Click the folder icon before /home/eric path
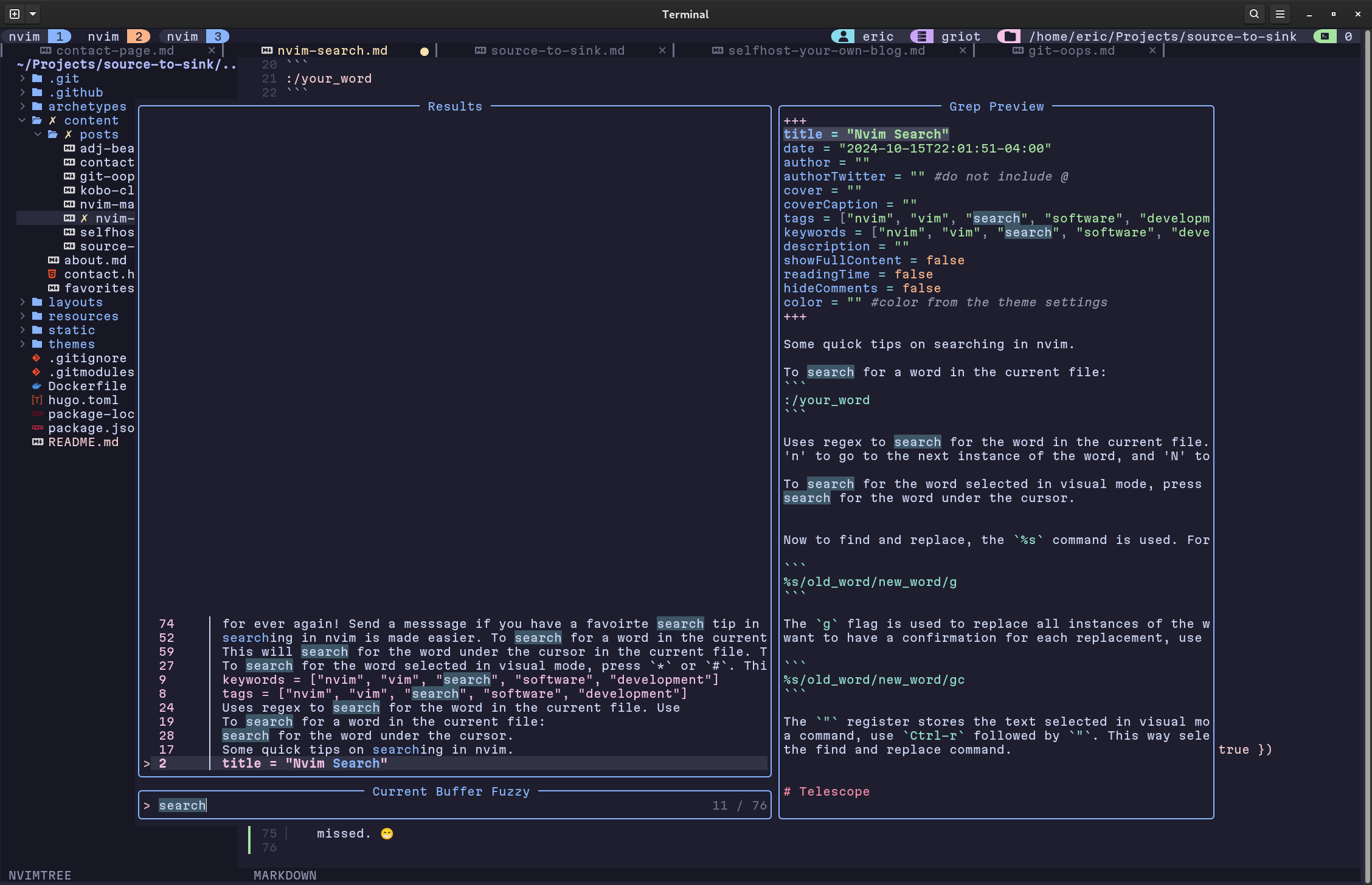Image resolution: width=1372 pixels, height=885 pixels. 1009,36
